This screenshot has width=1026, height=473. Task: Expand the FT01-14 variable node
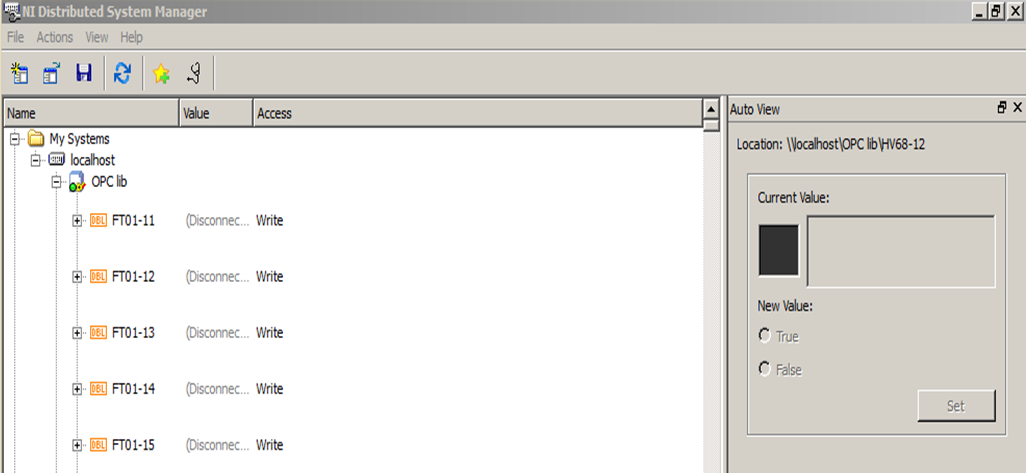click(77, 390)
